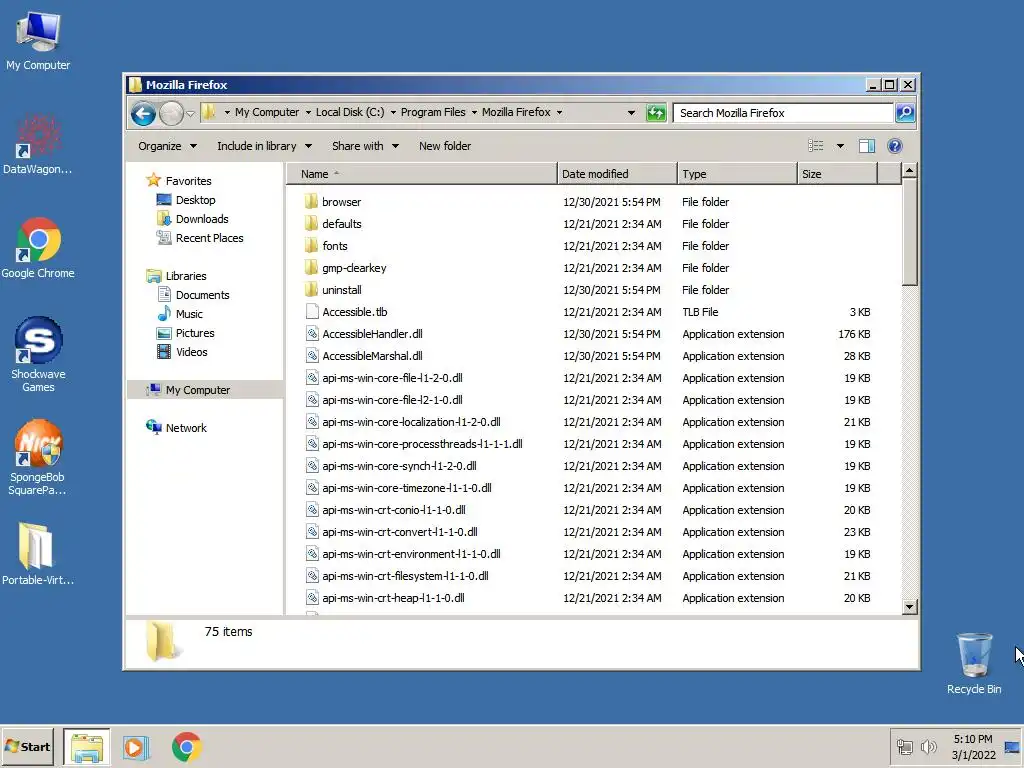The height and width of the screenshot is (768, 1024).
Task: Click the search magnifier icon
Action: click(904, 113)
